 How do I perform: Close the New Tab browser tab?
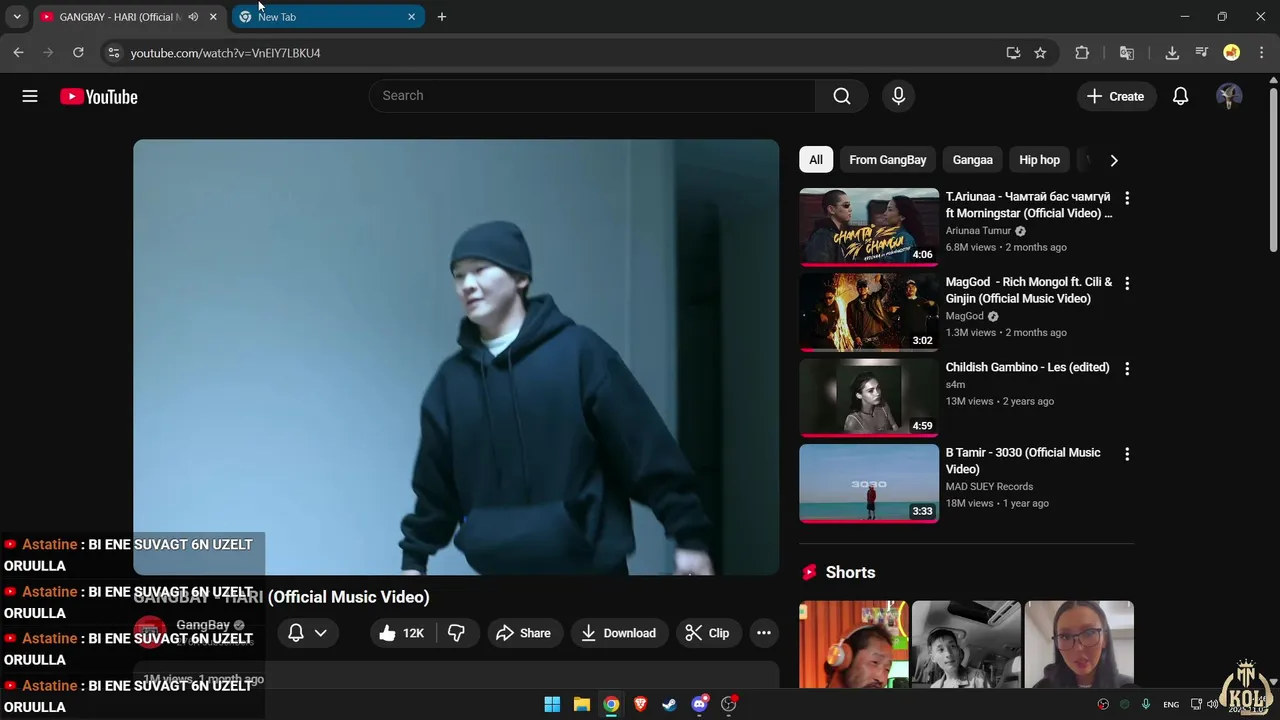(x=411, y=17)
